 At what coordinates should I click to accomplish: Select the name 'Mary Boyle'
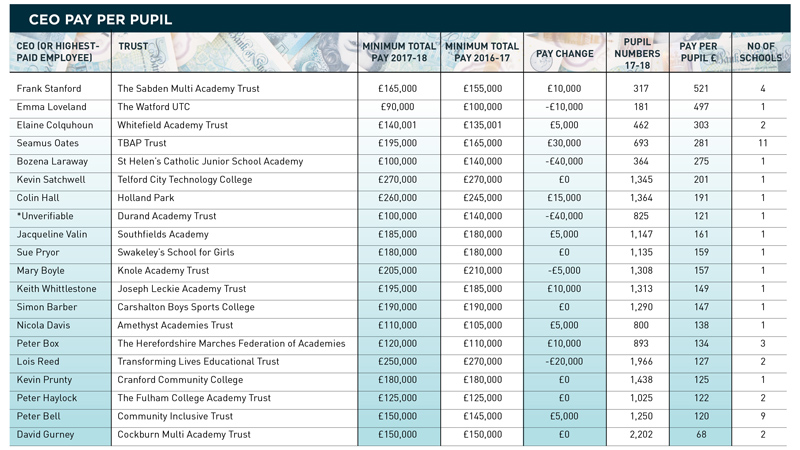click(x=40, y=271)
